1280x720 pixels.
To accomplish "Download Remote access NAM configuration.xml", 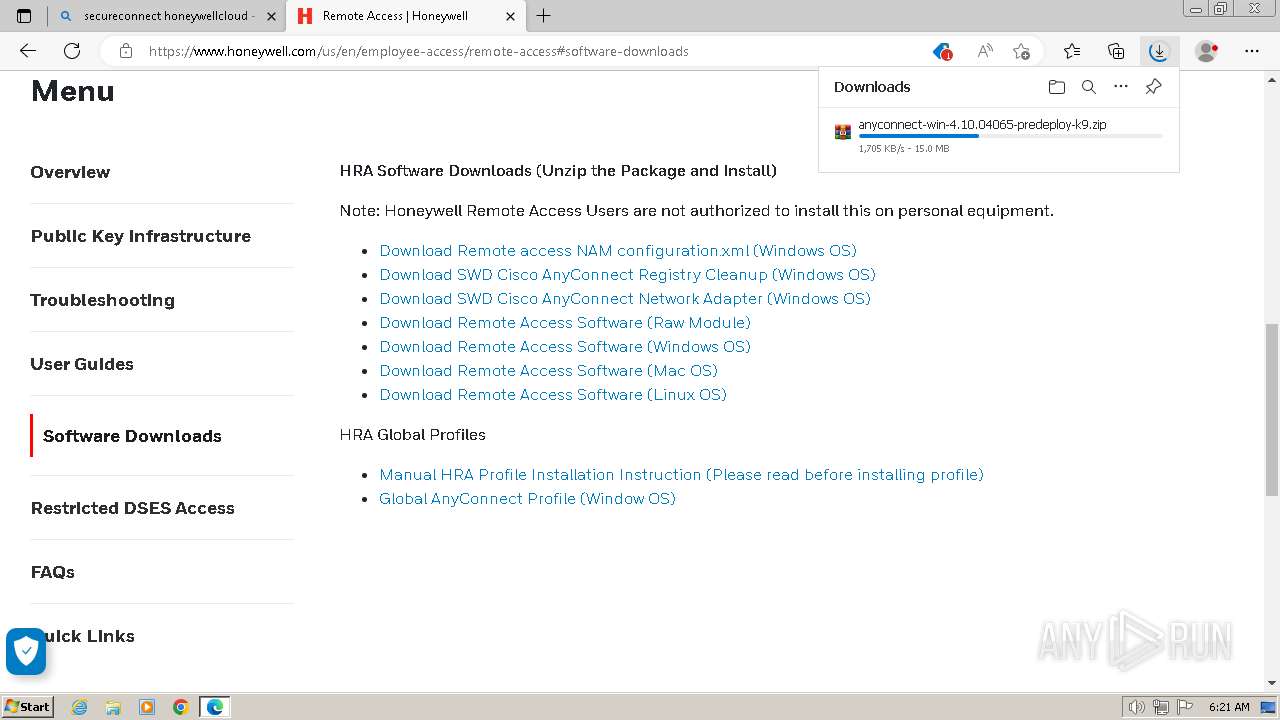I will [x=618, y=251].
